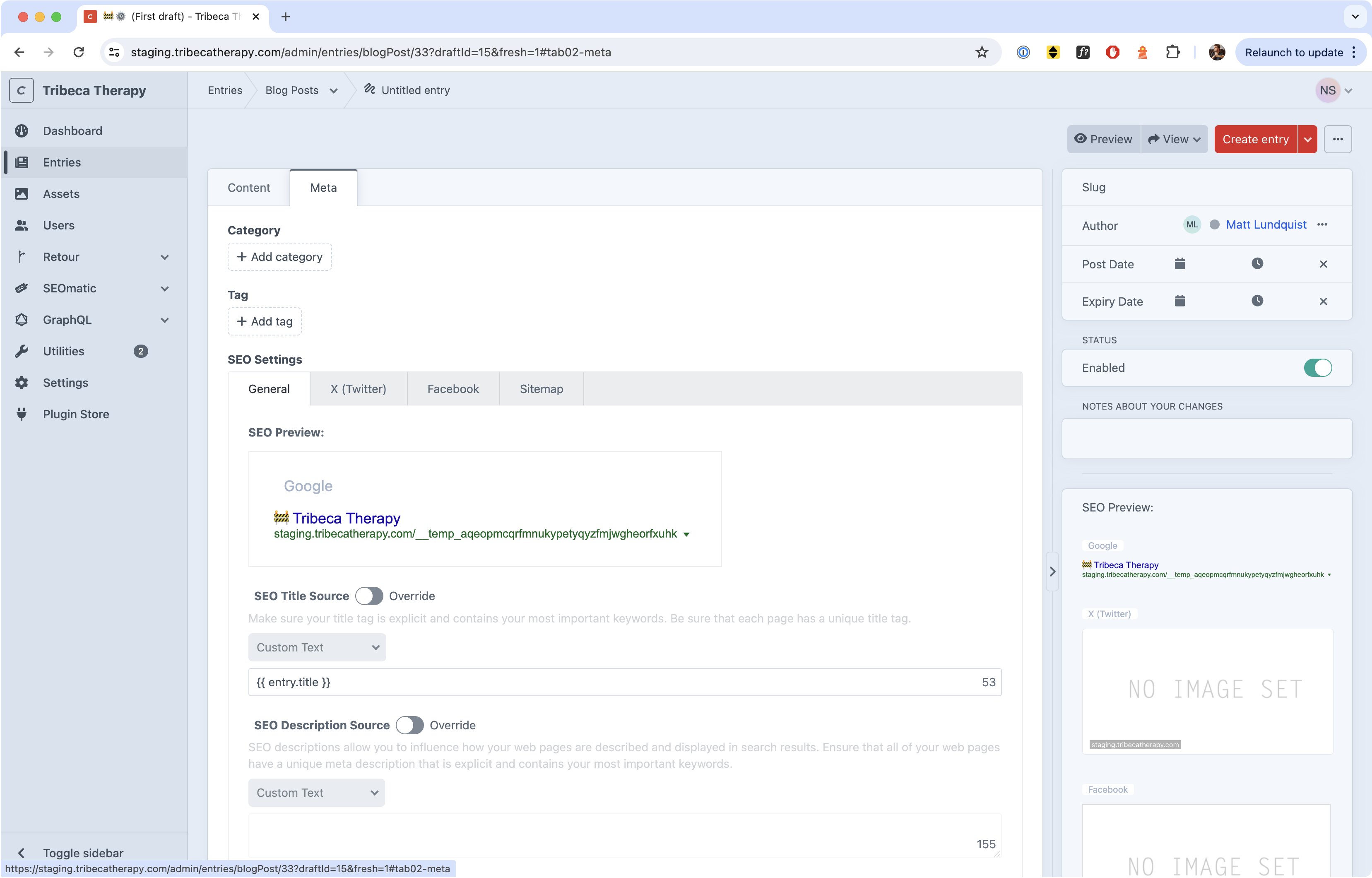This screenshot has height=878, width=1372.
Task: Open the 1Password extension icon
Action: [x=1023, y=53]
